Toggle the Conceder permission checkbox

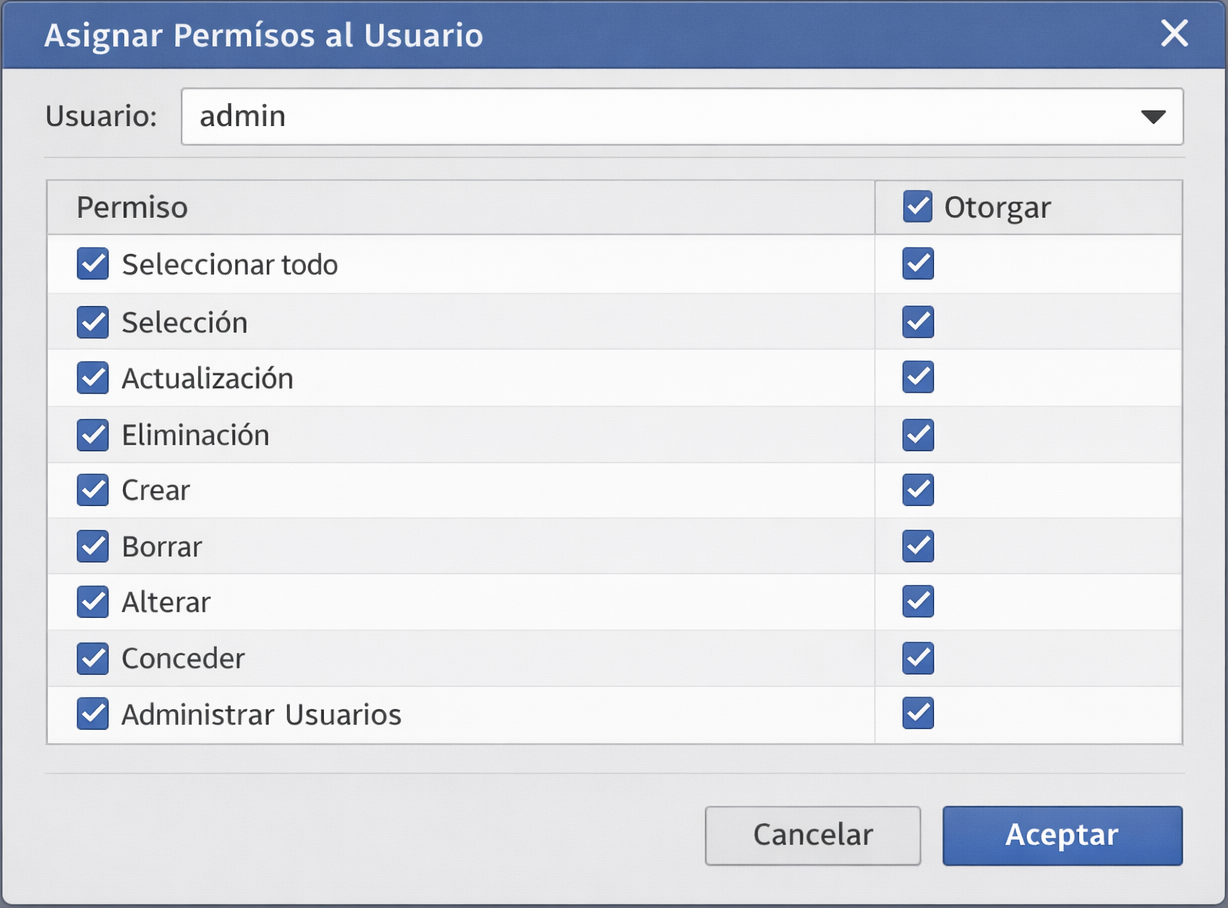pyautogui.click(x=92, y=658)
